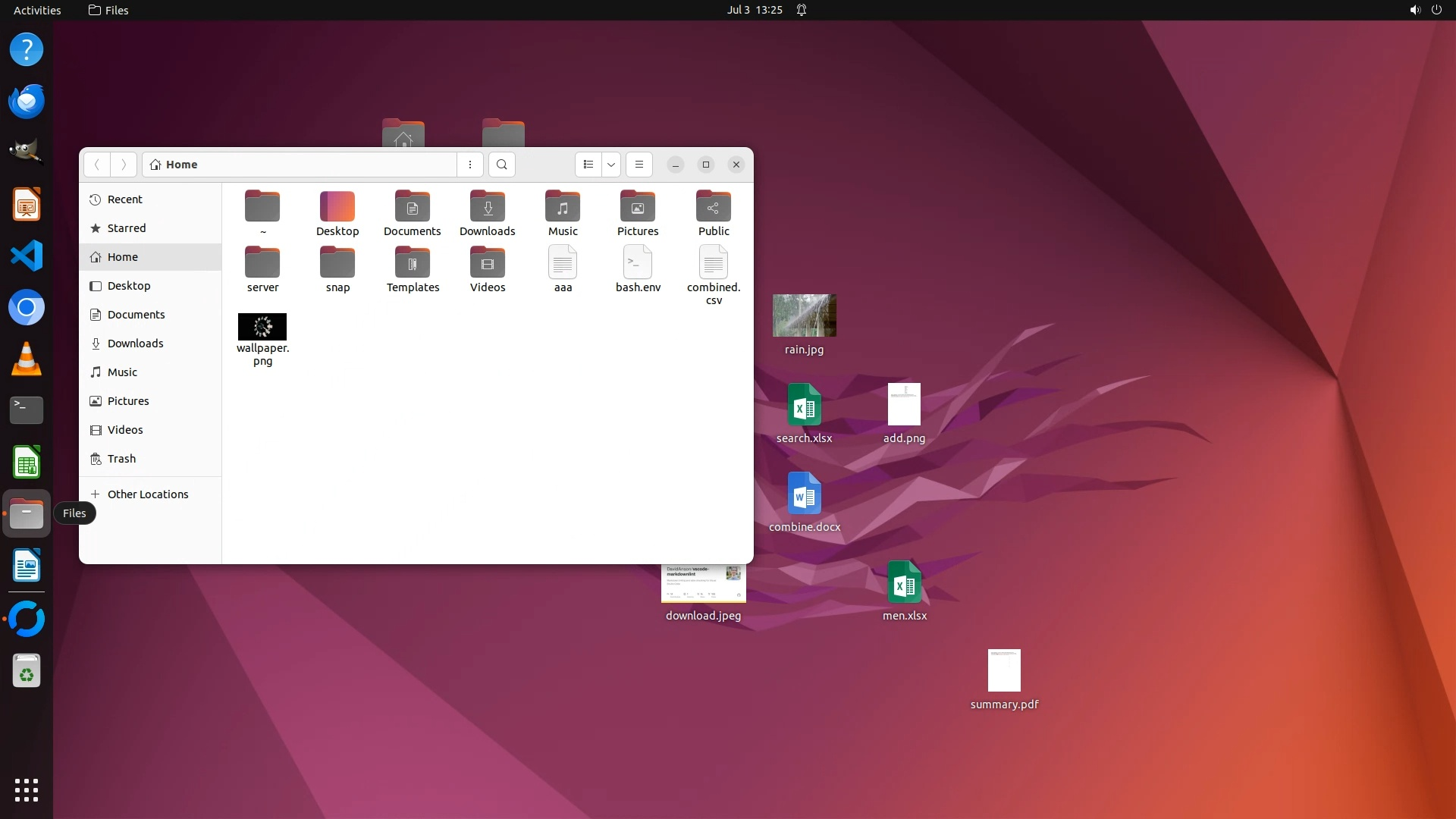Select Trash in the sidebar
The image size is (1456, 819).
coord(121,459)
